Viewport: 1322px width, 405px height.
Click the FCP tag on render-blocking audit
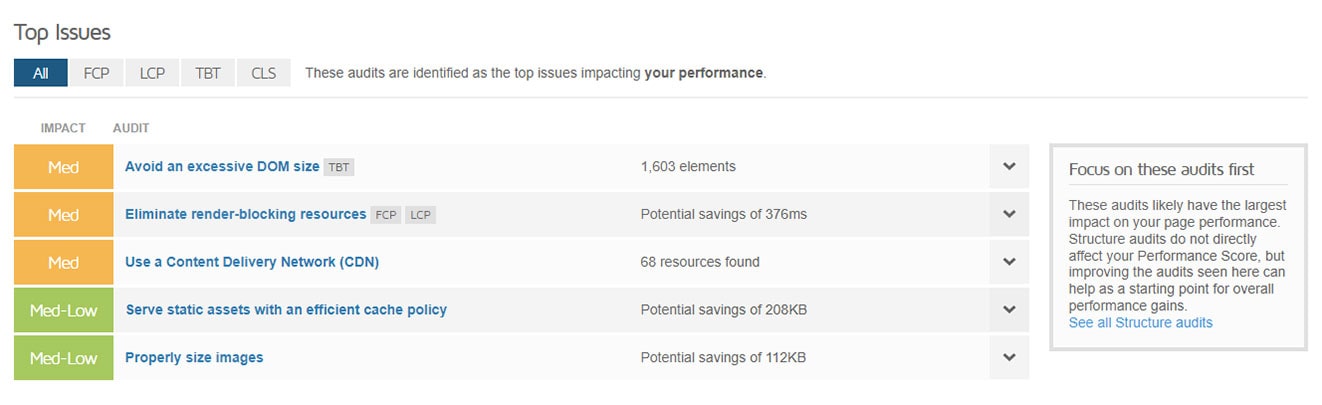386,215
